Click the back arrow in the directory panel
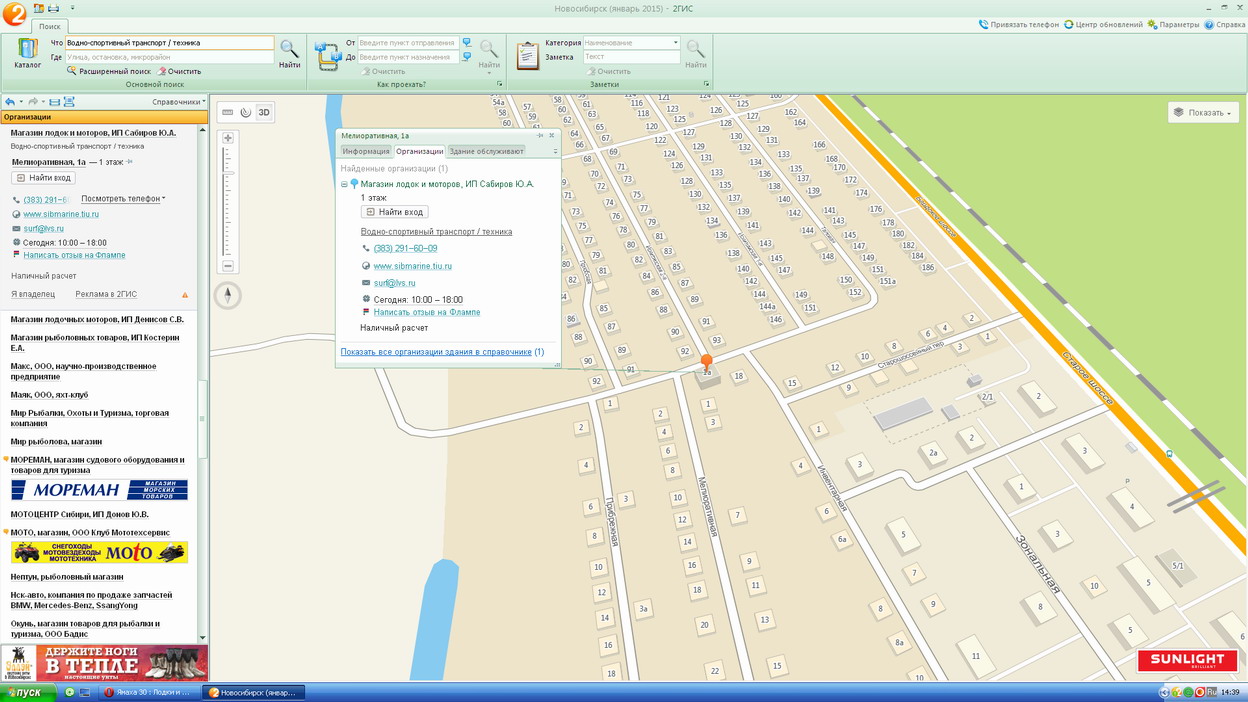The width and height of the screenshot is (1248, 702). [10, 102]
